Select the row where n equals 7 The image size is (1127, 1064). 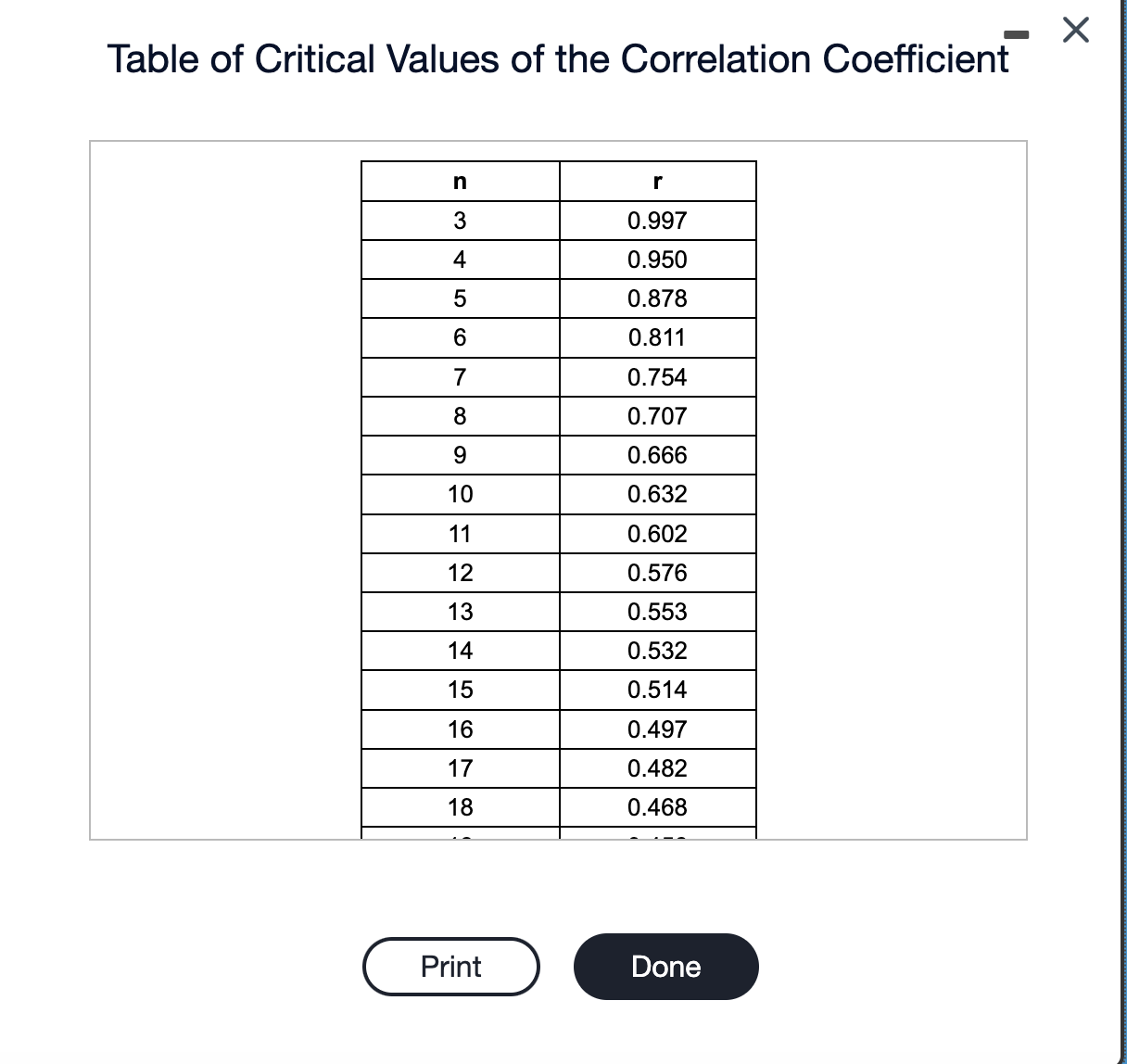pos(461,376)
